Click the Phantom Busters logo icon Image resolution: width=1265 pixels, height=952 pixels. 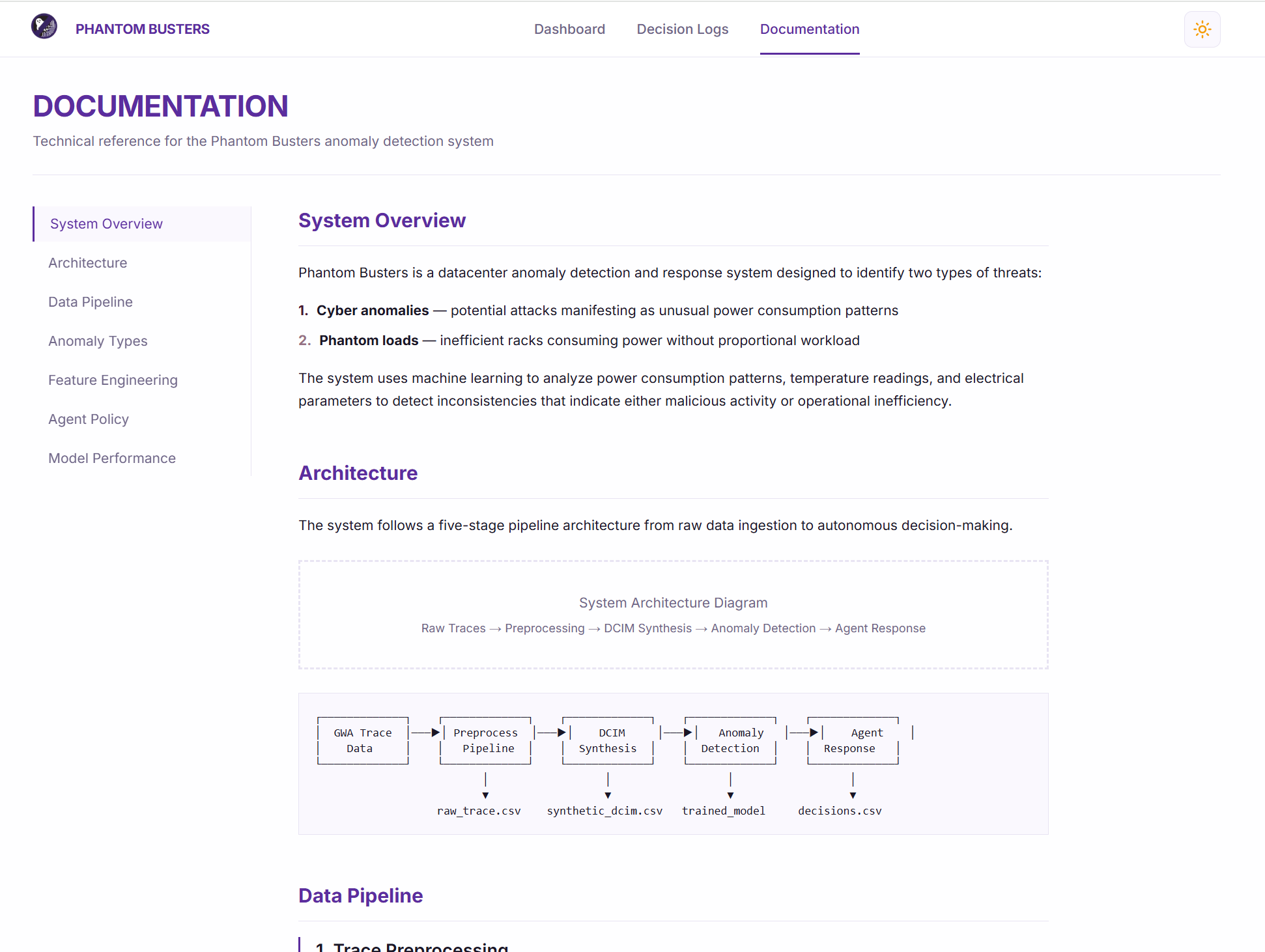tap(44, 27)
